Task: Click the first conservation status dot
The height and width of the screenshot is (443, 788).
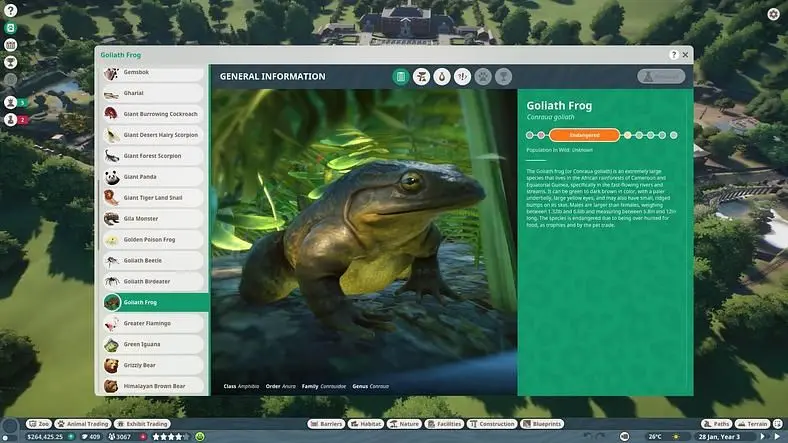Action: point(529,135)
